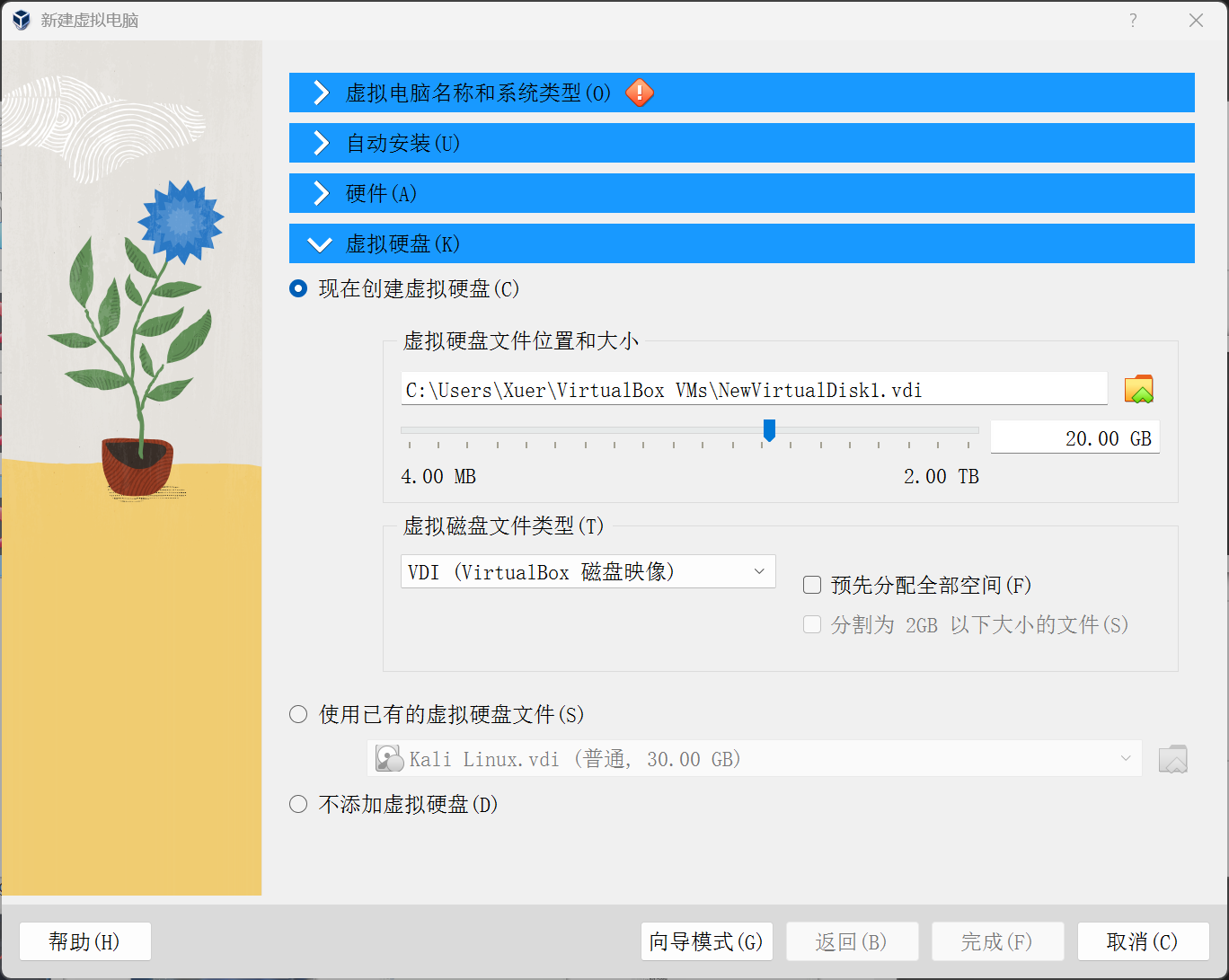Click the help question mark in title bar
1229x980 pixels.
pyautogui.click(x=1132, y=19)
